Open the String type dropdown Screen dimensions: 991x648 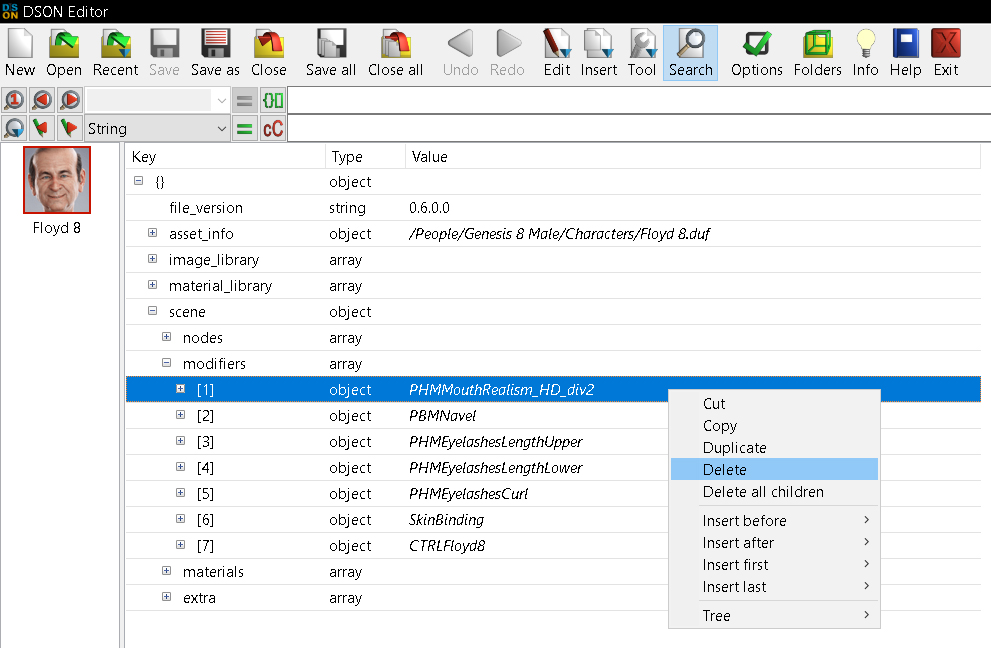tap(157, 129)
